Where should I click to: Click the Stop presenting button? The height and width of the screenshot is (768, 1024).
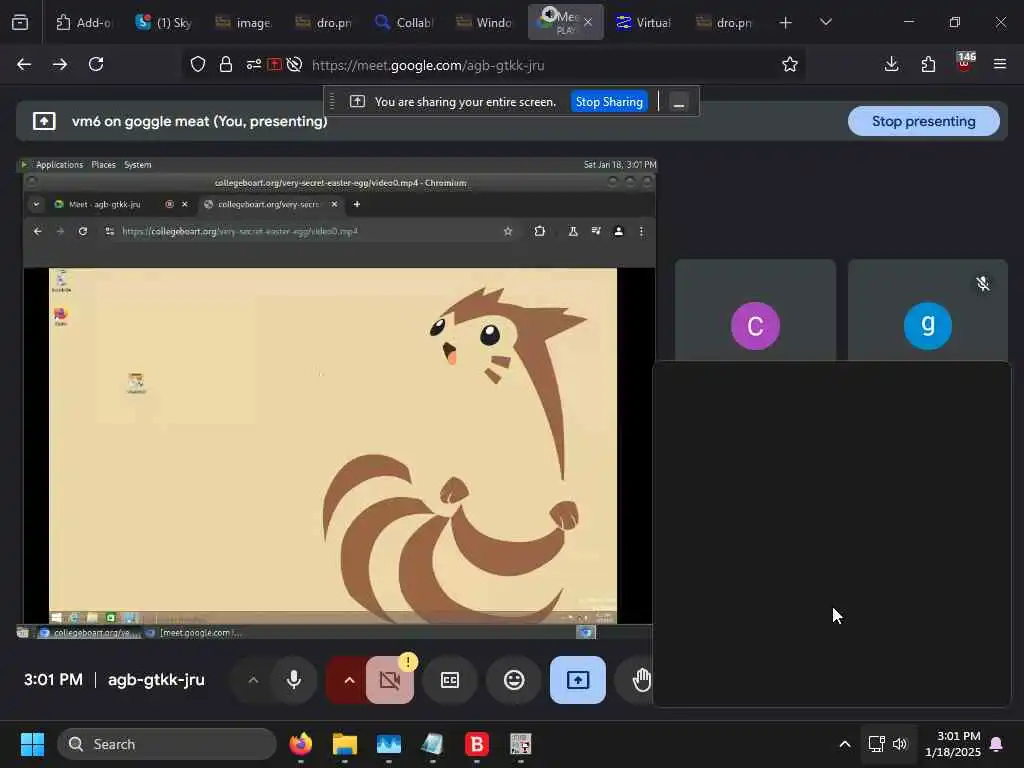click(x=923, y=121)
